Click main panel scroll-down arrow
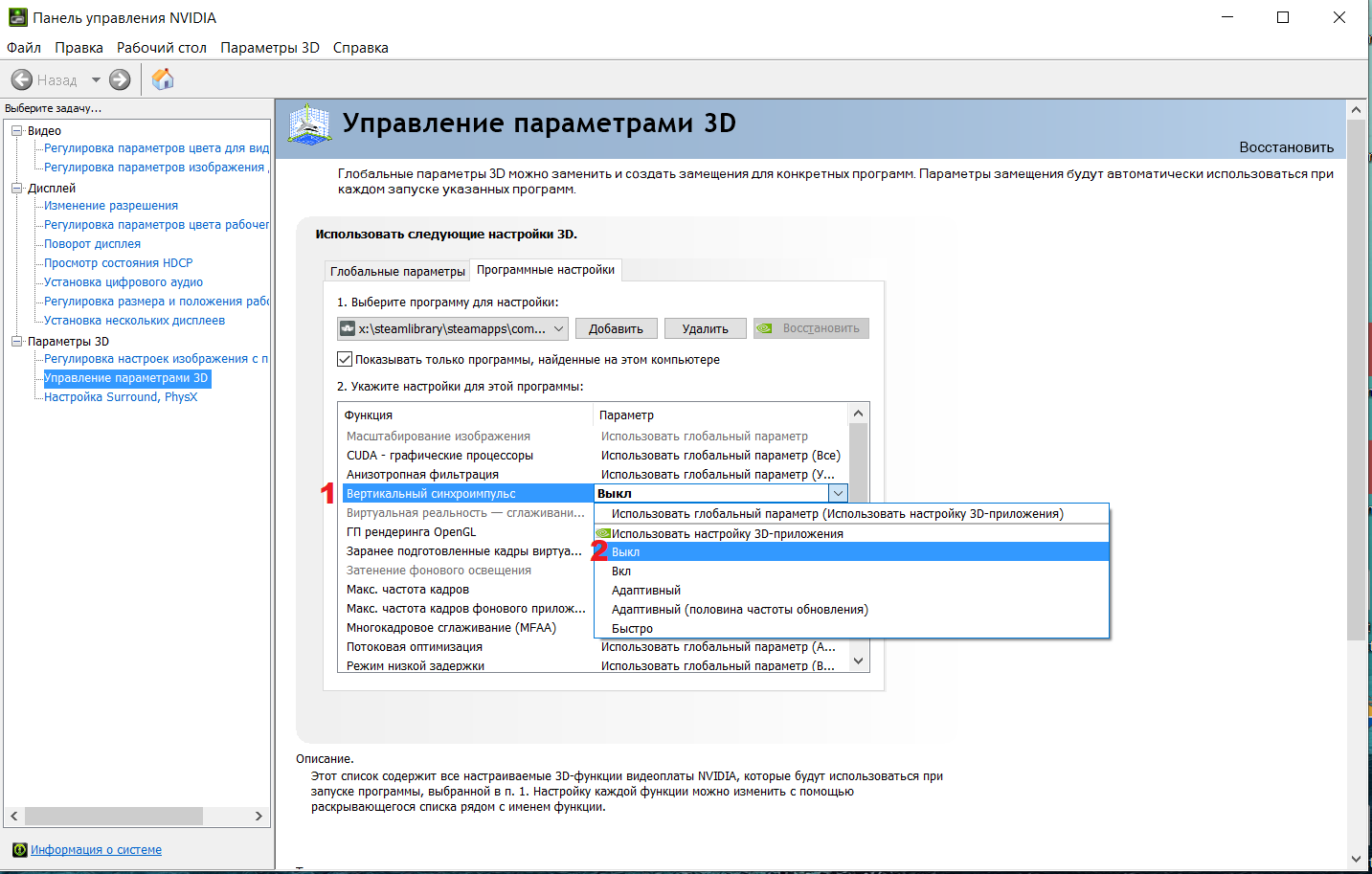Image resolution: width=1372 pixels, height=874 pixels. coord(1356,859)
